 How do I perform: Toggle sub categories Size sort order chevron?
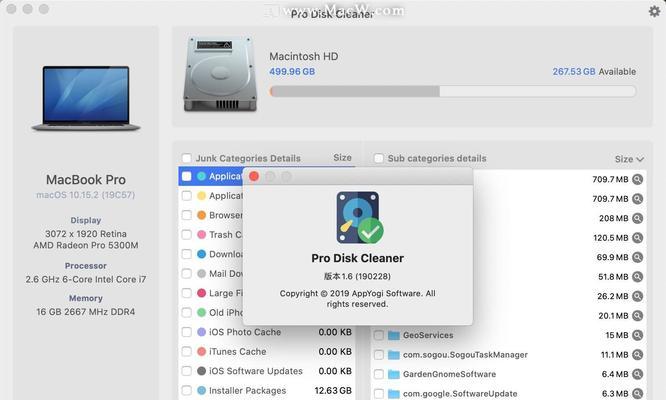[x=641, y=159]
